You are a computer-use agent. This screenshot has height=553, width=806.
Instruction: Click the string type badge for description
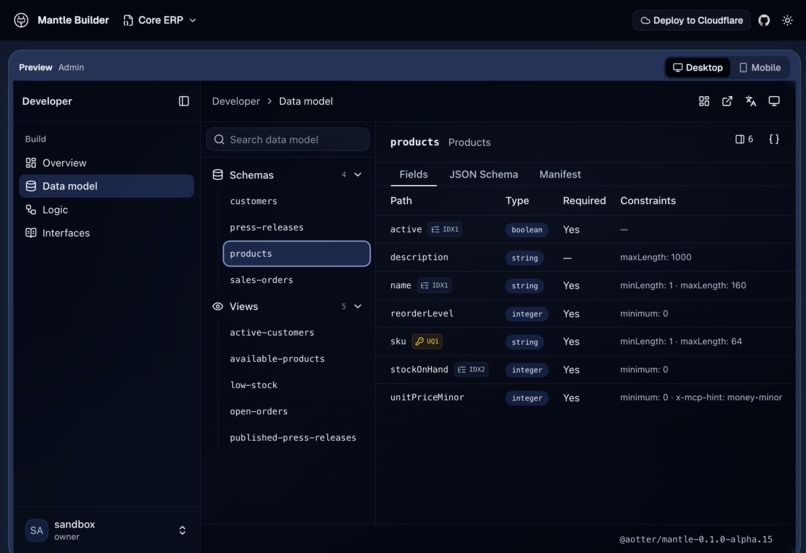coord(524,258)
